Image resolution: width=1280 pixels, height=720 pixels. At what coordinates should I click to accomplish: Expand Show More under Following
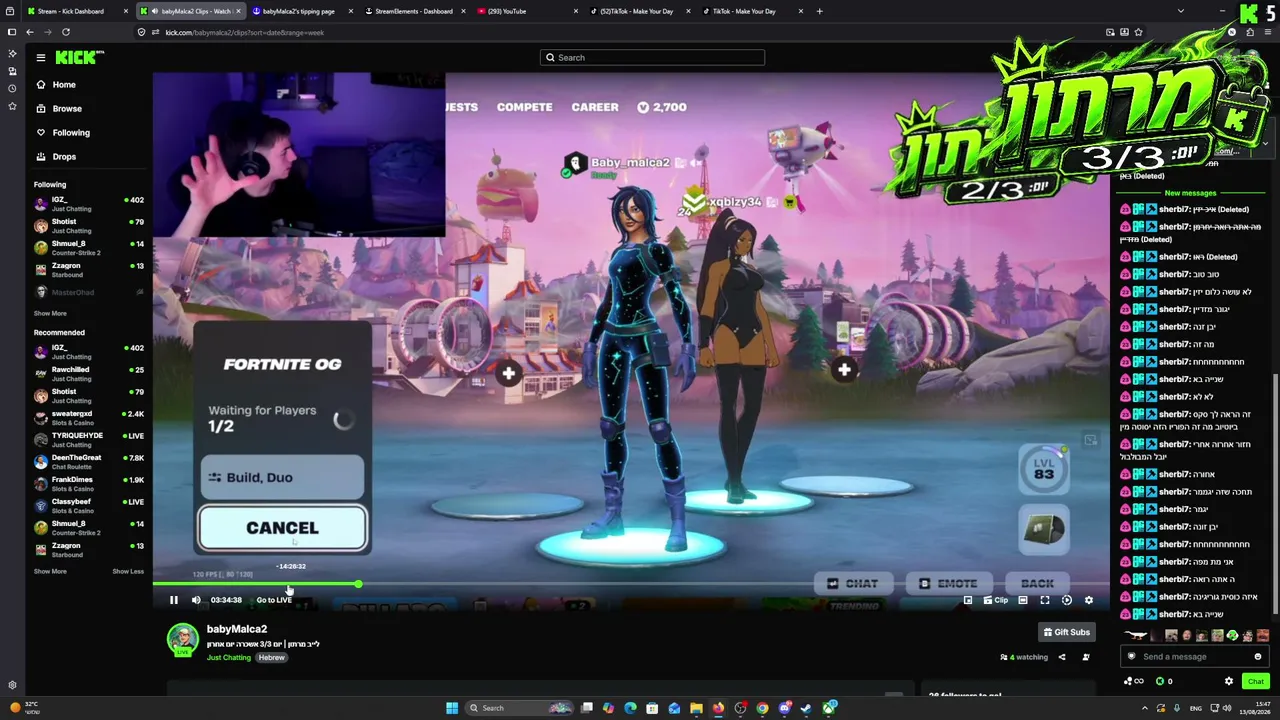coord(50,313)
